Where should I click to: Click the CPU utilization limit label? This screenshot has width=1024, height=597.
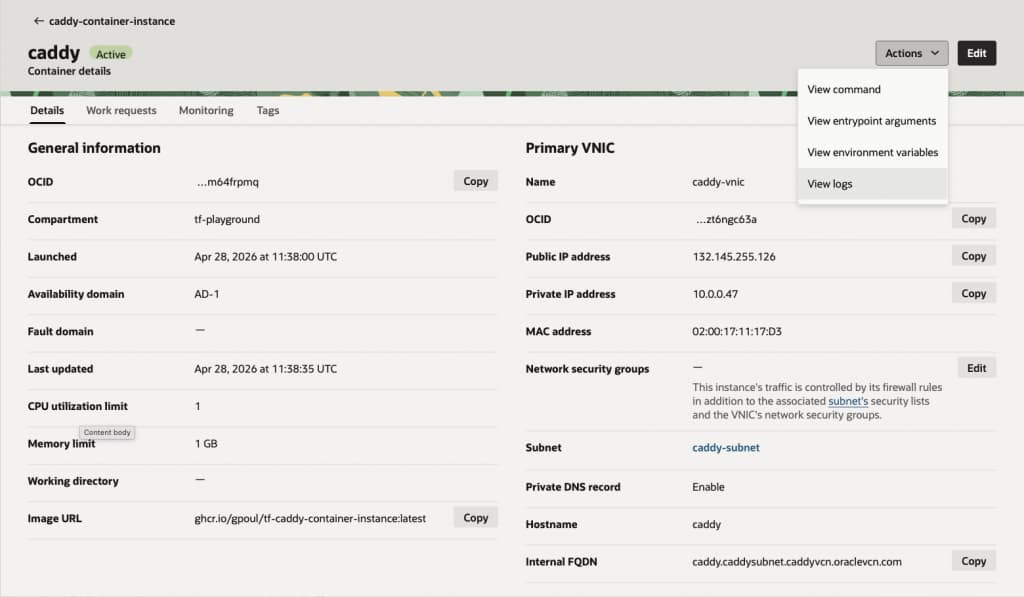coord(78,406)
